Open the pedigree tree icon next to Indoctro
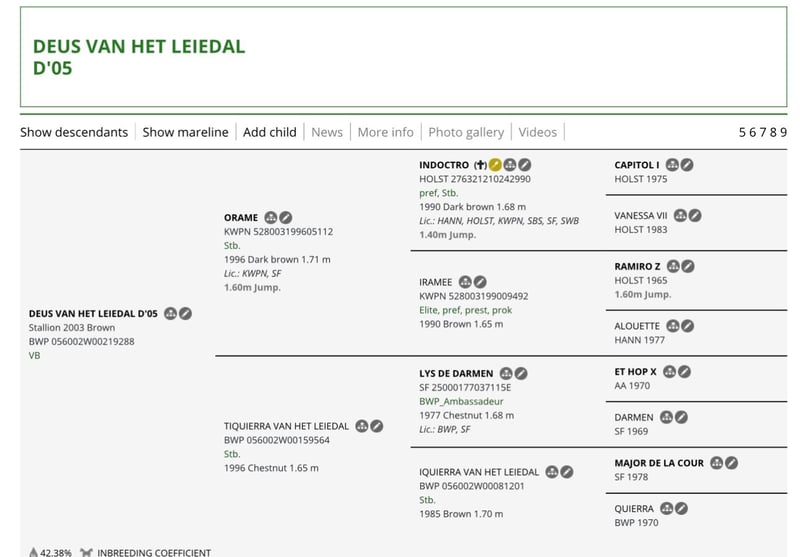 coord(509,165)
